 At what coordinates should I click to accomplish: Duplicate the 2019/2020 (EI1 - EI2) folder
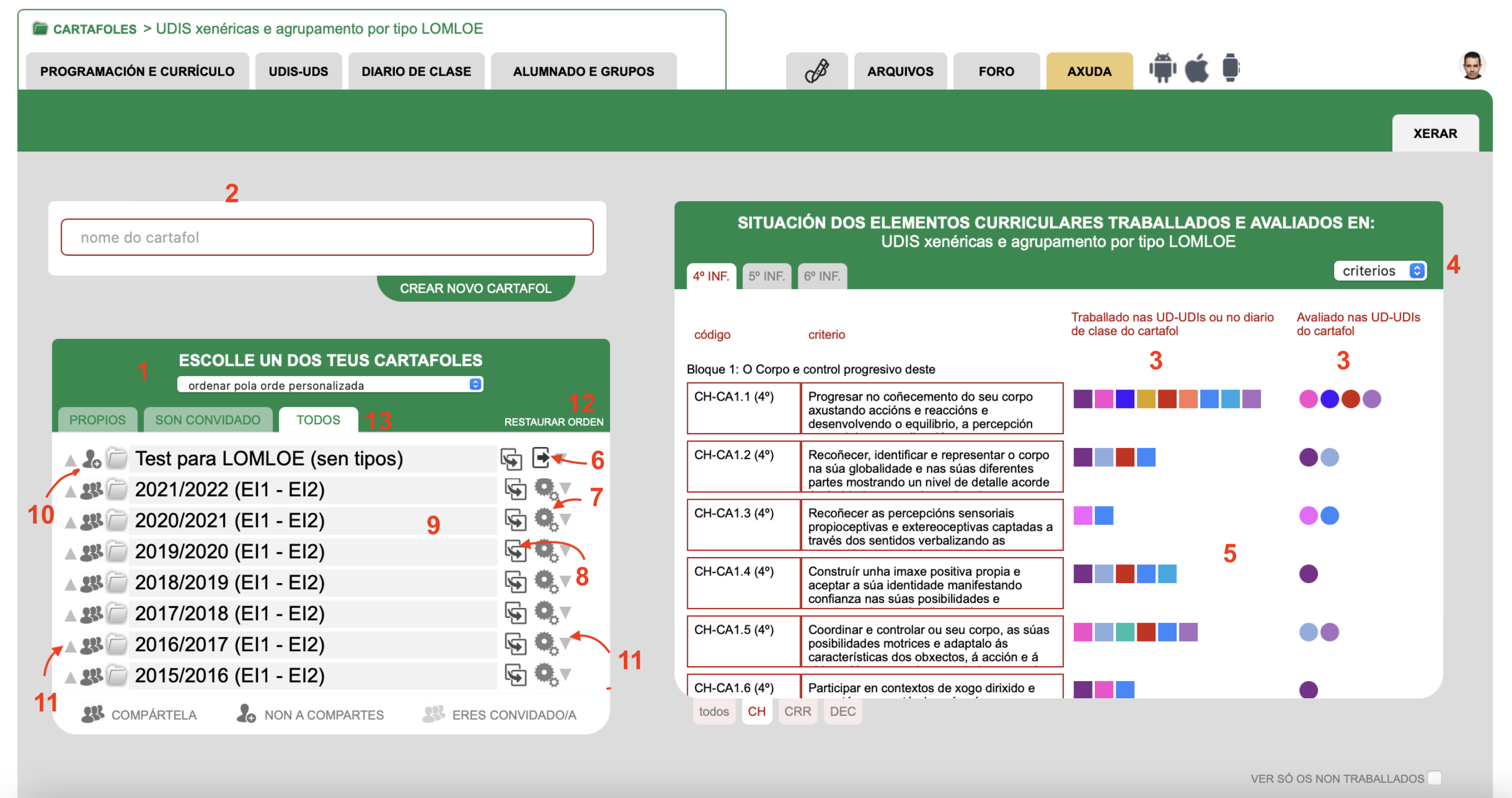(x=515, y=551)
